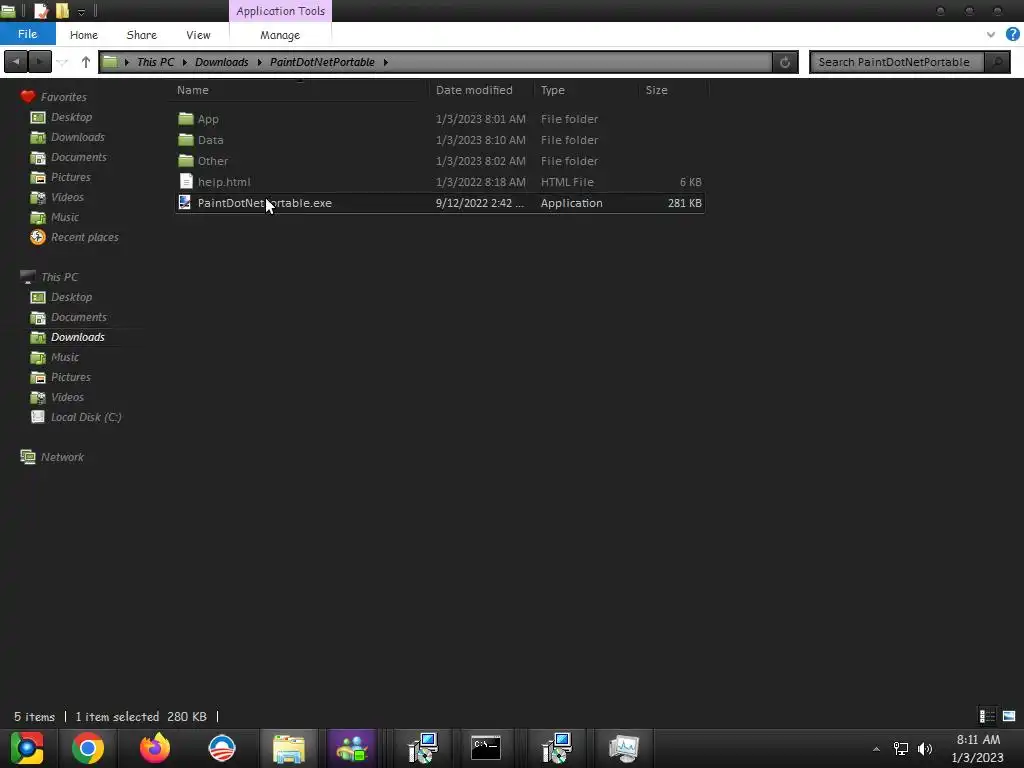Select the help.html file
Image resolution: width=1024 pixels, height=768 pixels.
440,182
